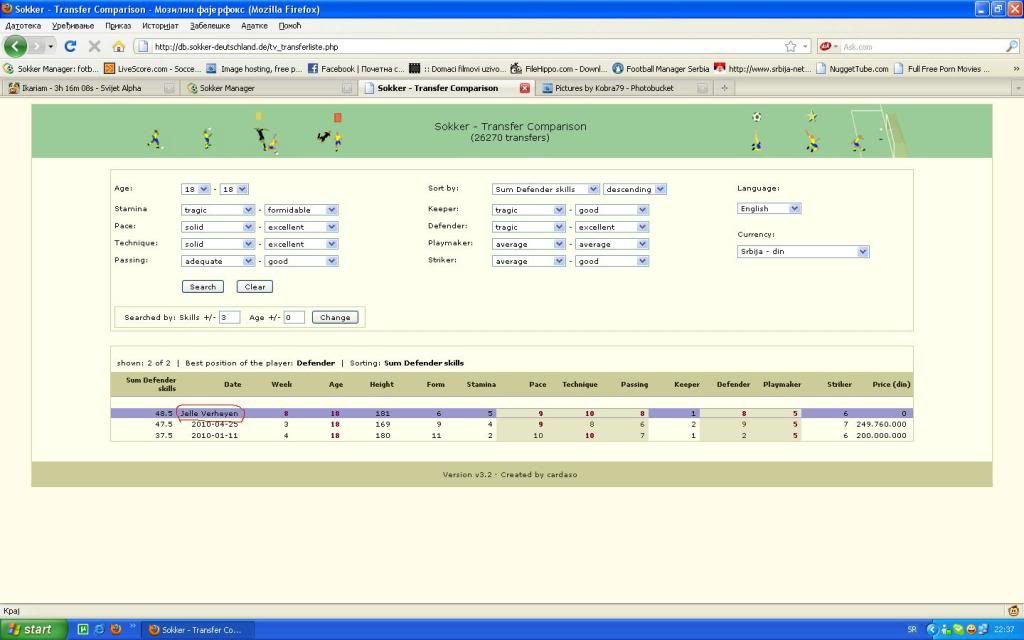Viewport: 1024px width, 640px height.
Task: Open Pace minimum dropdown set to solid
Action: point(217,227)
